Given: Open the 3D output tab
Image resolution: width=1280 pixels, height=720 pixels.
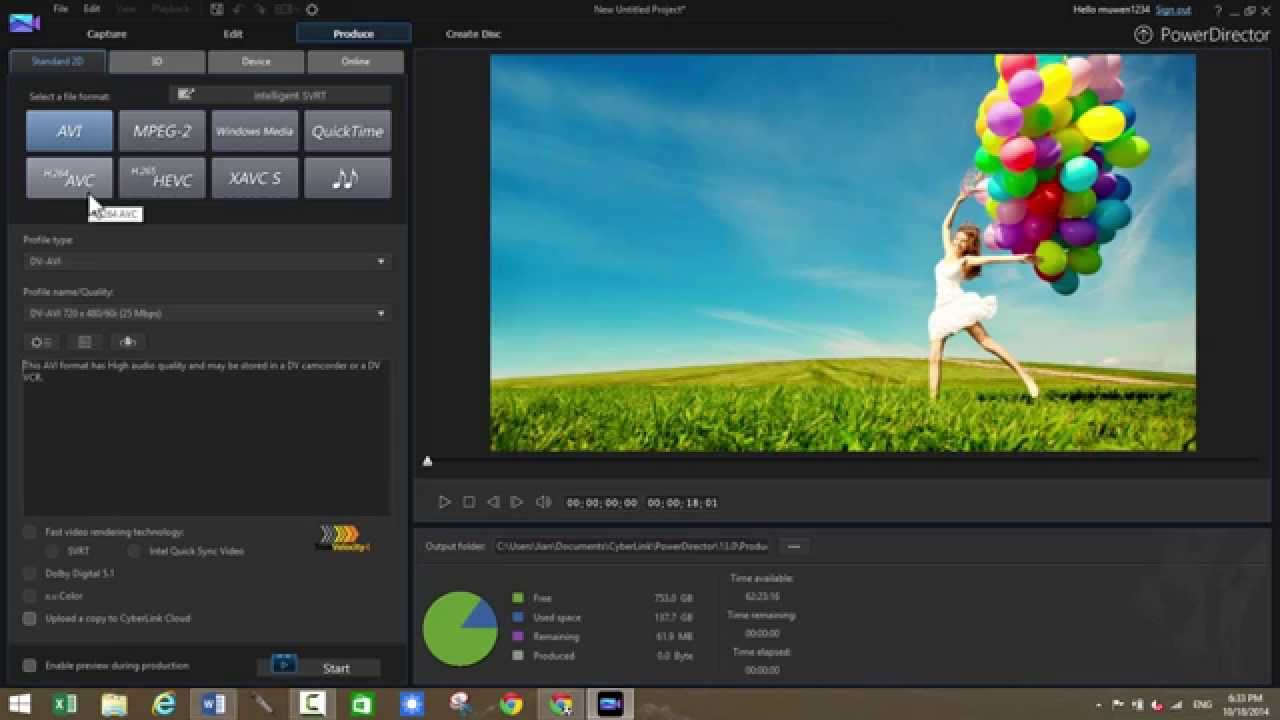Looking at the screenshot, I should coord(156,61).
